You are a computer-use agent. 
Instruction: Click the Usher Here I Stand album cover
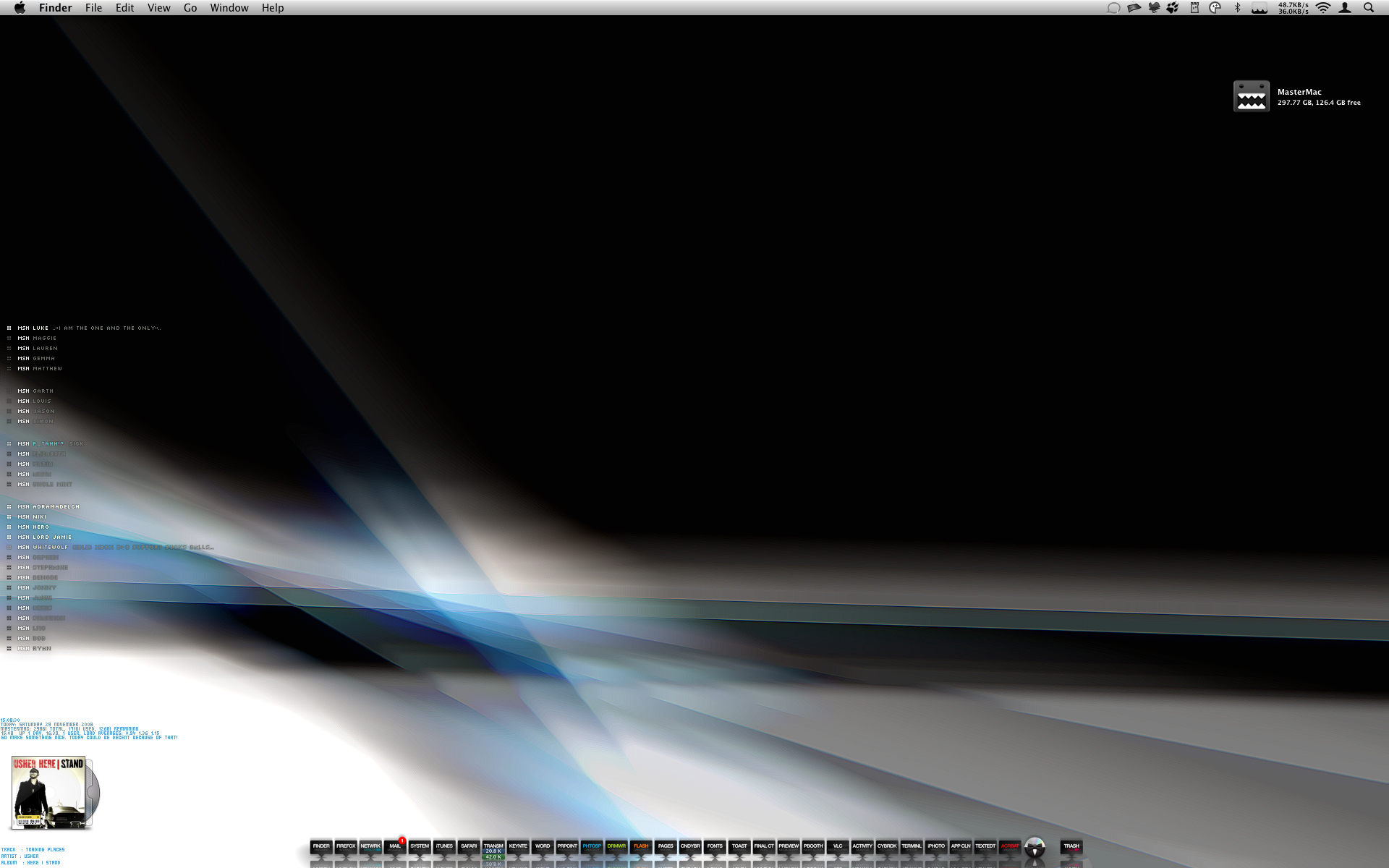coord(48,792)
